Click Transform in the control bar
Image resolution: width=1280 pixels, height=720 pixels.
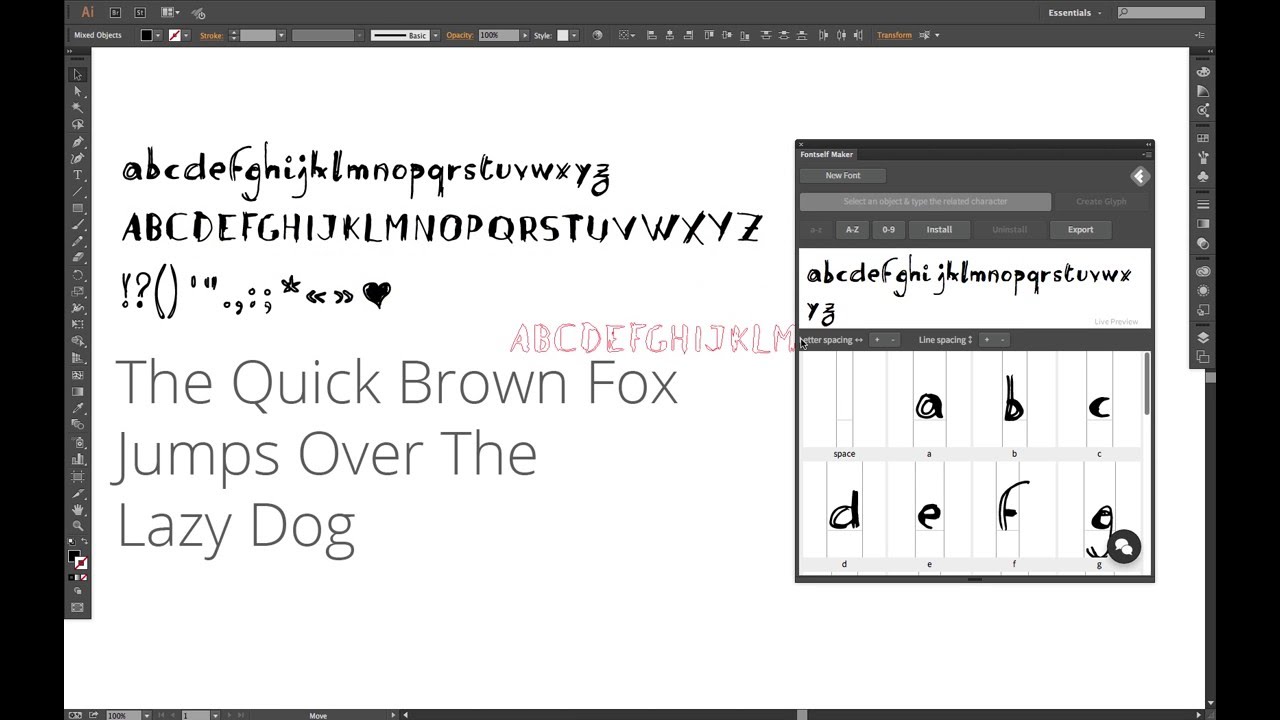point(894,35)
